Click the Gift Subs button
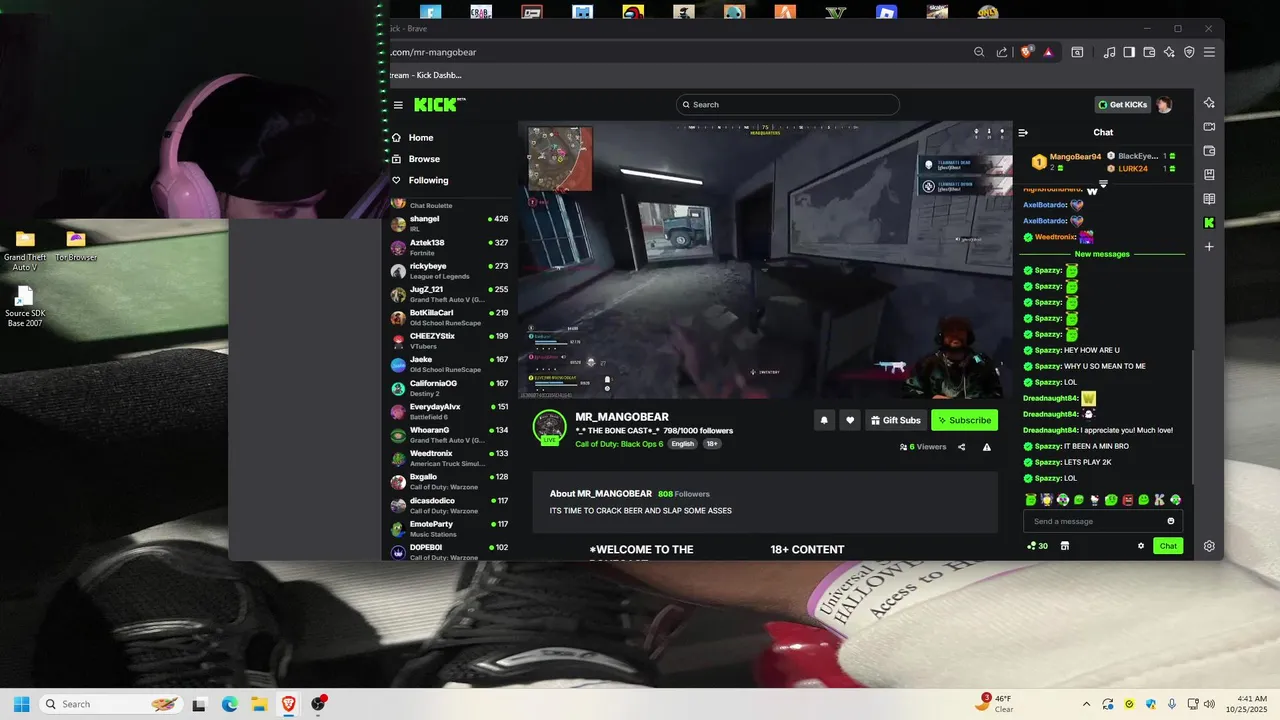The height and width of the screenshot is (720, 1280). tap(895, 420)
